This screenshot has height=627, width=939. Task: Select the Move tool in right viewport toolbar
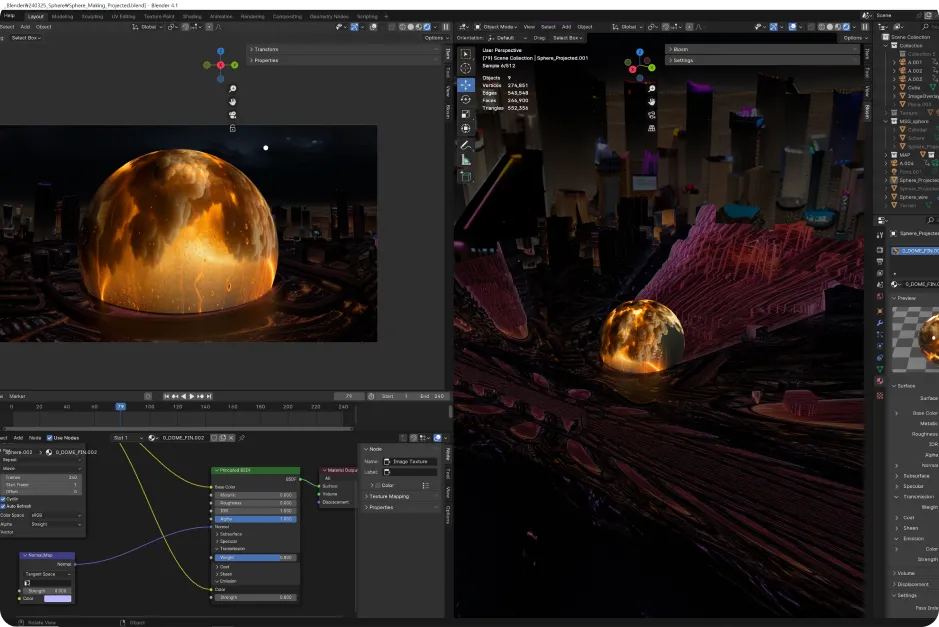tap(465, 85)
